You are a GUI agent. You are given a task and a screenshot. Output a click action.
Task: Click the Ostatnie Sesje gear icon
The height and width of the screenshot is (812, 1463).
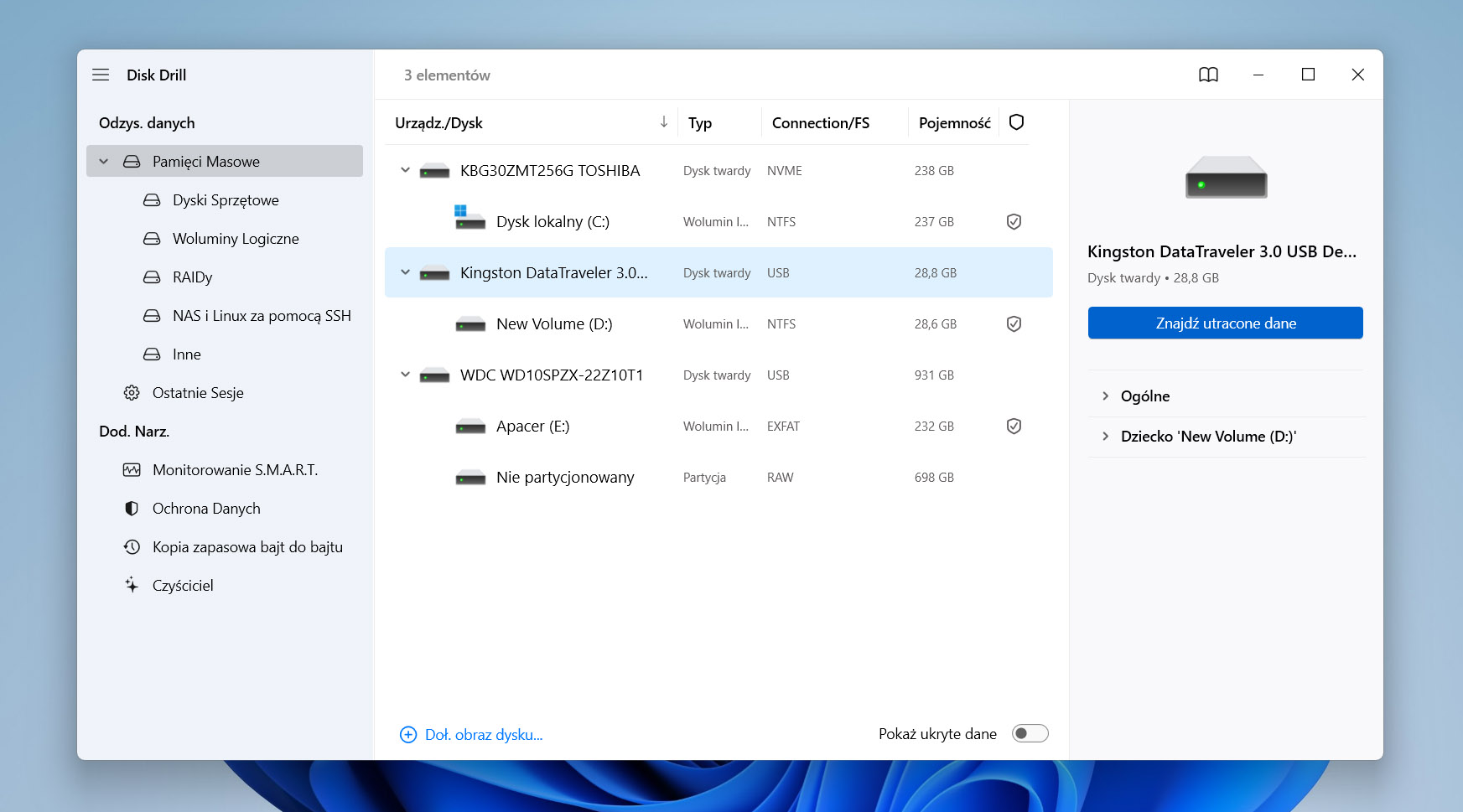[132, 393]
